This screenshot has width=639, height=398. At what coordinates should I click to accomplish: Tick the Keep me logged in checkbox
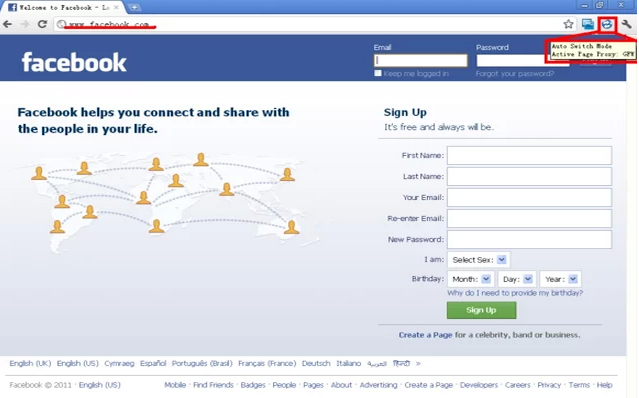coord(378,73)
